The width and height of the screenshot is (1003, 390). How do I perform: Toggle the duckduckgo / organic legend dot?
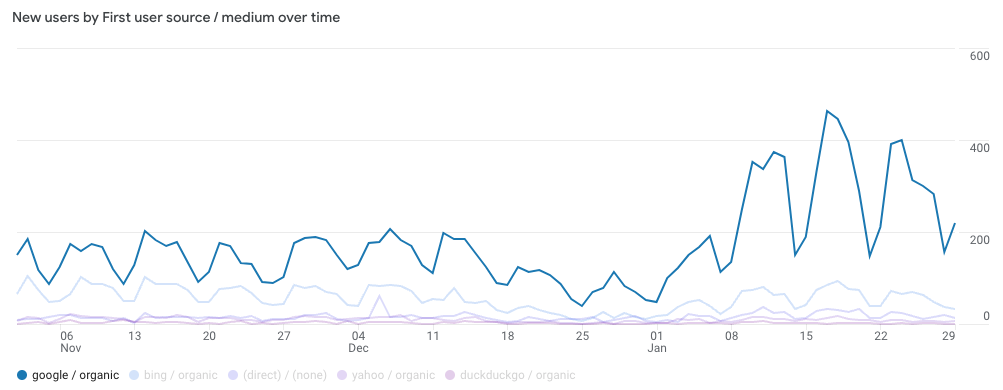point(450,375)
